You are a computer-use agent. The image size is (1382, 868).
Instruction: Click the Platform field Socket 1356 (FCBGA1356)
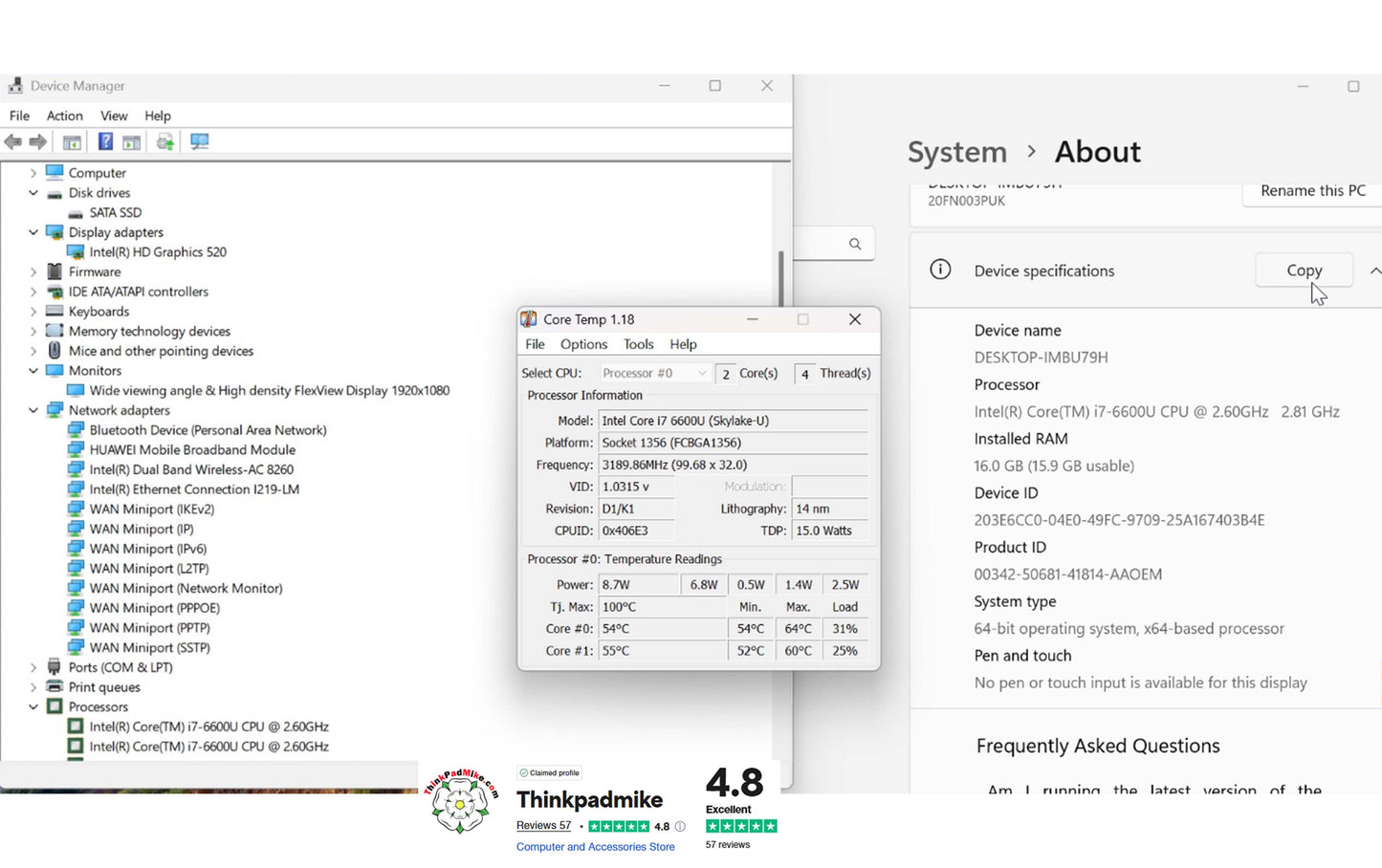(734, 443)
